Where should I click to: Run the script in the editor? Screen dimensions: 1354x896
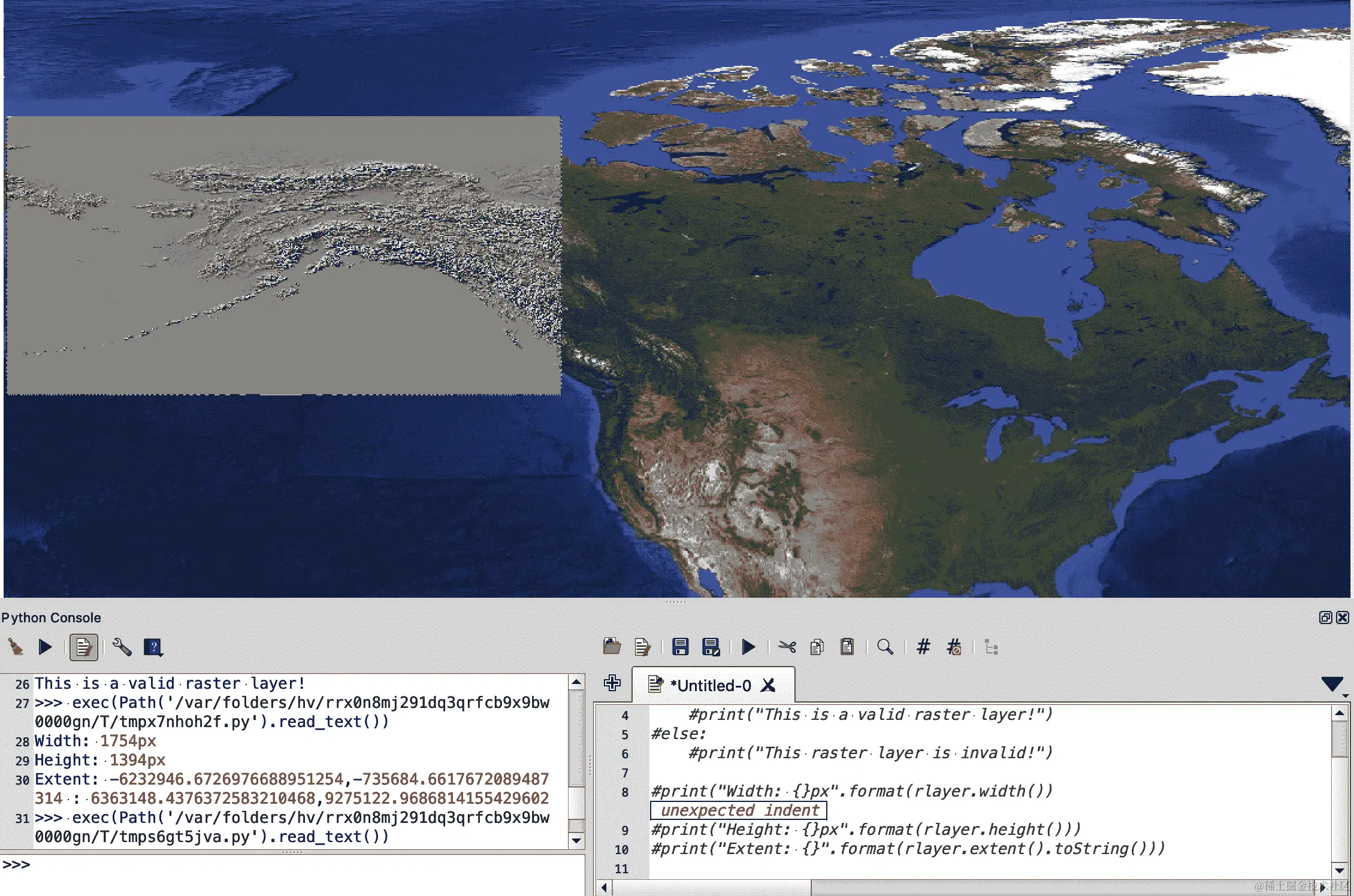[748, 647]
